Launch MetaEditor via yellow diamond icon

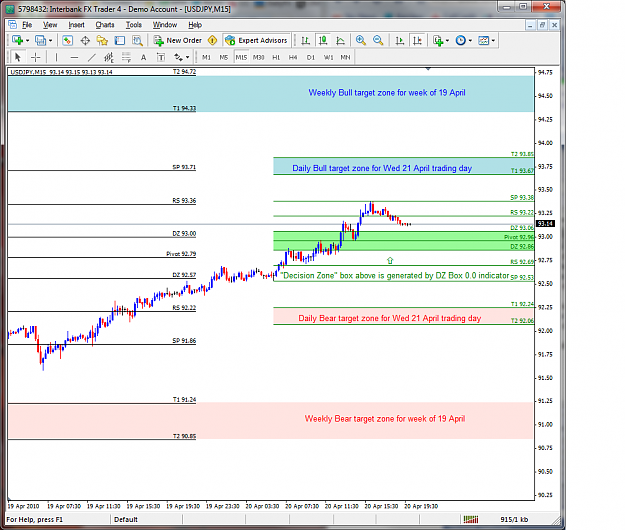[212, 40]
